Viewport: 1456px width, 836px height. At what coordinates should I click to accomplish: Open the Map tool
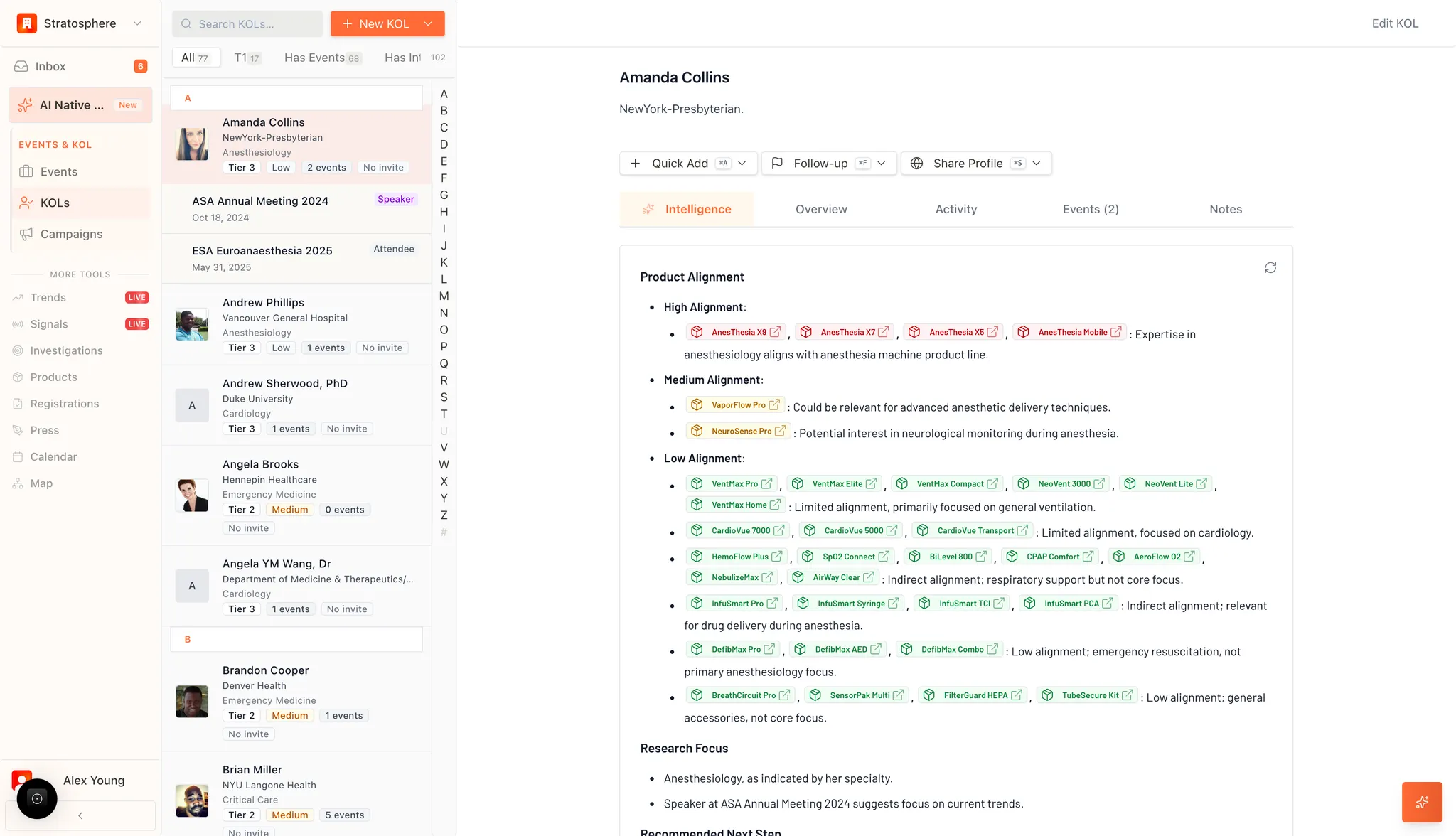41,483
